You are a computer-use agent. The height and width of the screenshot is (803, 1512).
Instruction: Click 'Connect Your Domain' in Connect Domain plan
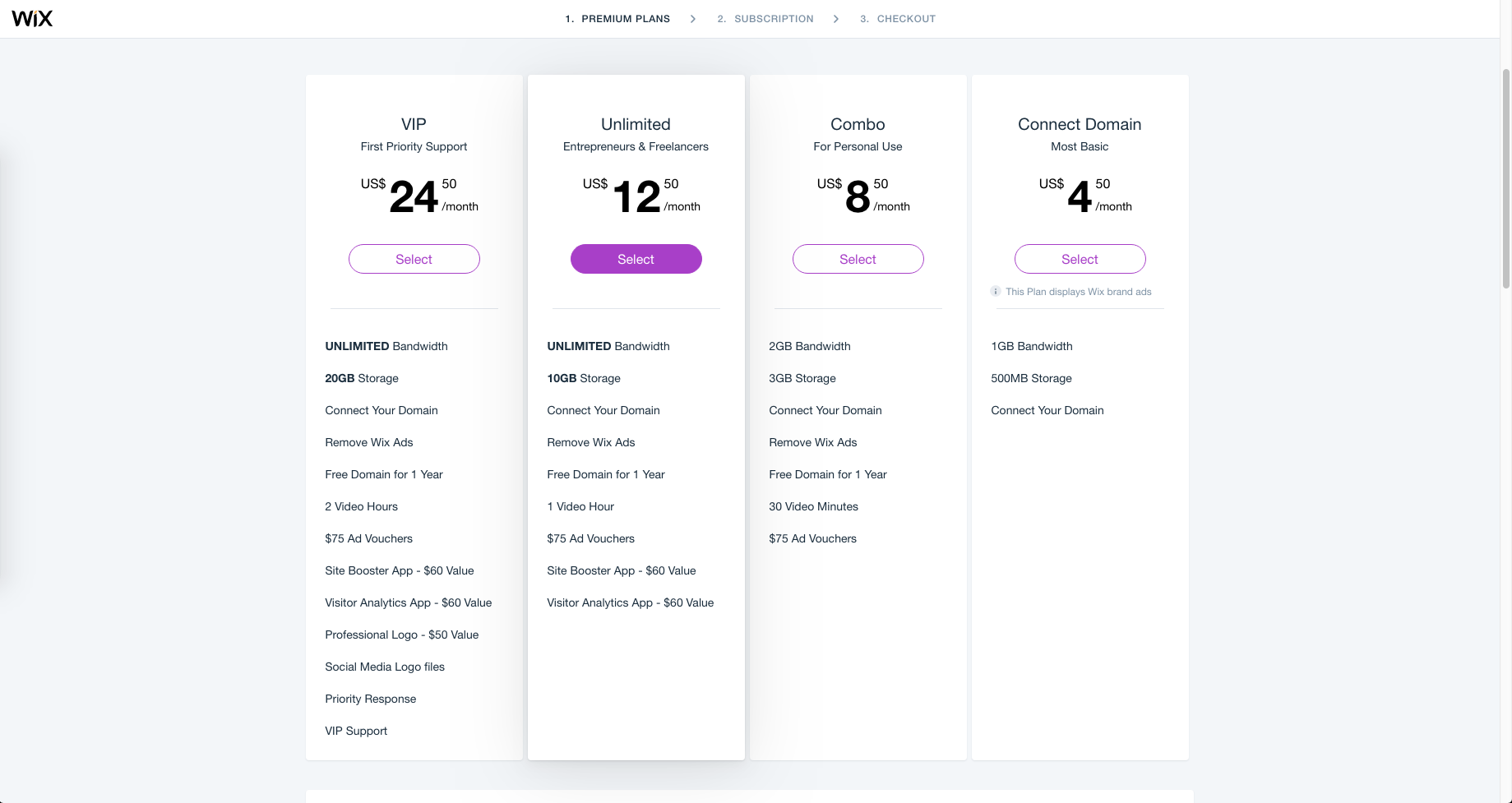click(1047, 410)
